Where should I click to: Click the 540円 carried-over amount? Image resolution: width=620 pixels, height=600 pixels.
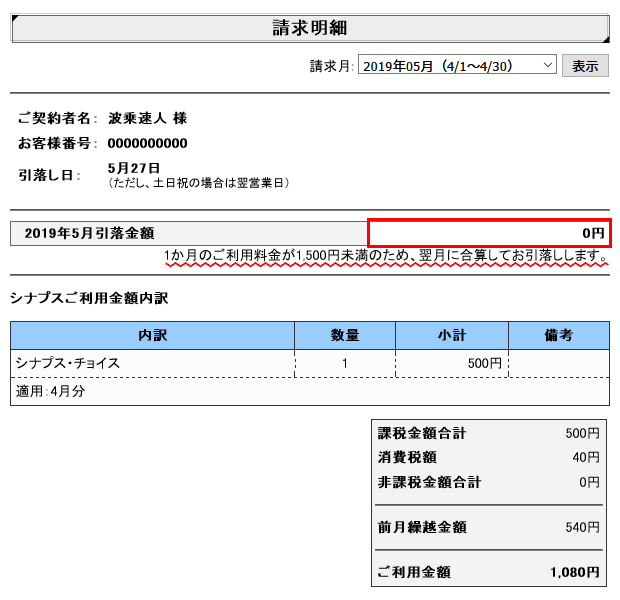pos(582,527)
